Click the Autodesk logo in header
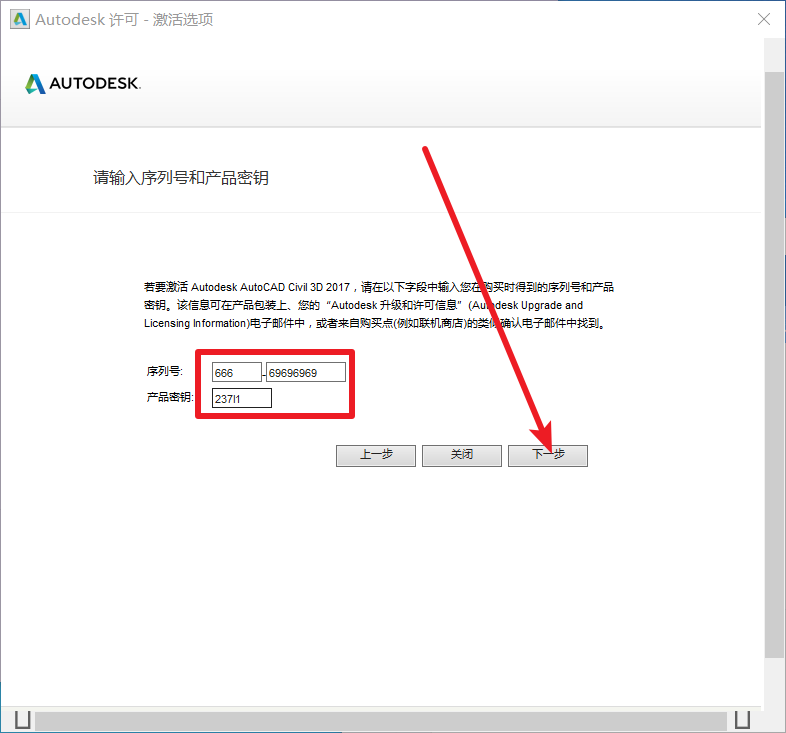Screen dimensions: 786x733 coord(83,84)
